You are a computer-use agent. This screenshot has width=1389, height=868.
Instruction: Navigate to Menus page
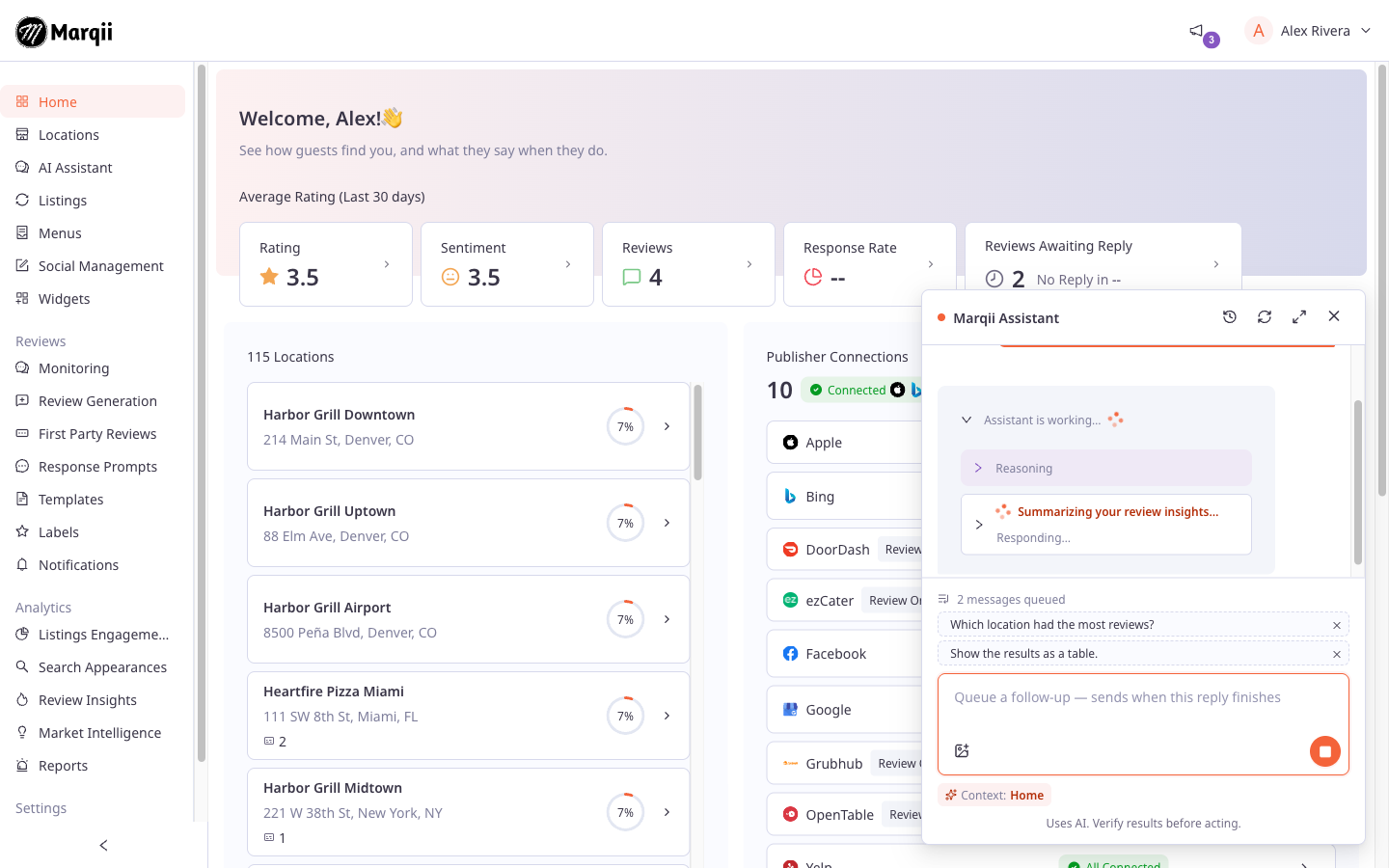[93, 233]
